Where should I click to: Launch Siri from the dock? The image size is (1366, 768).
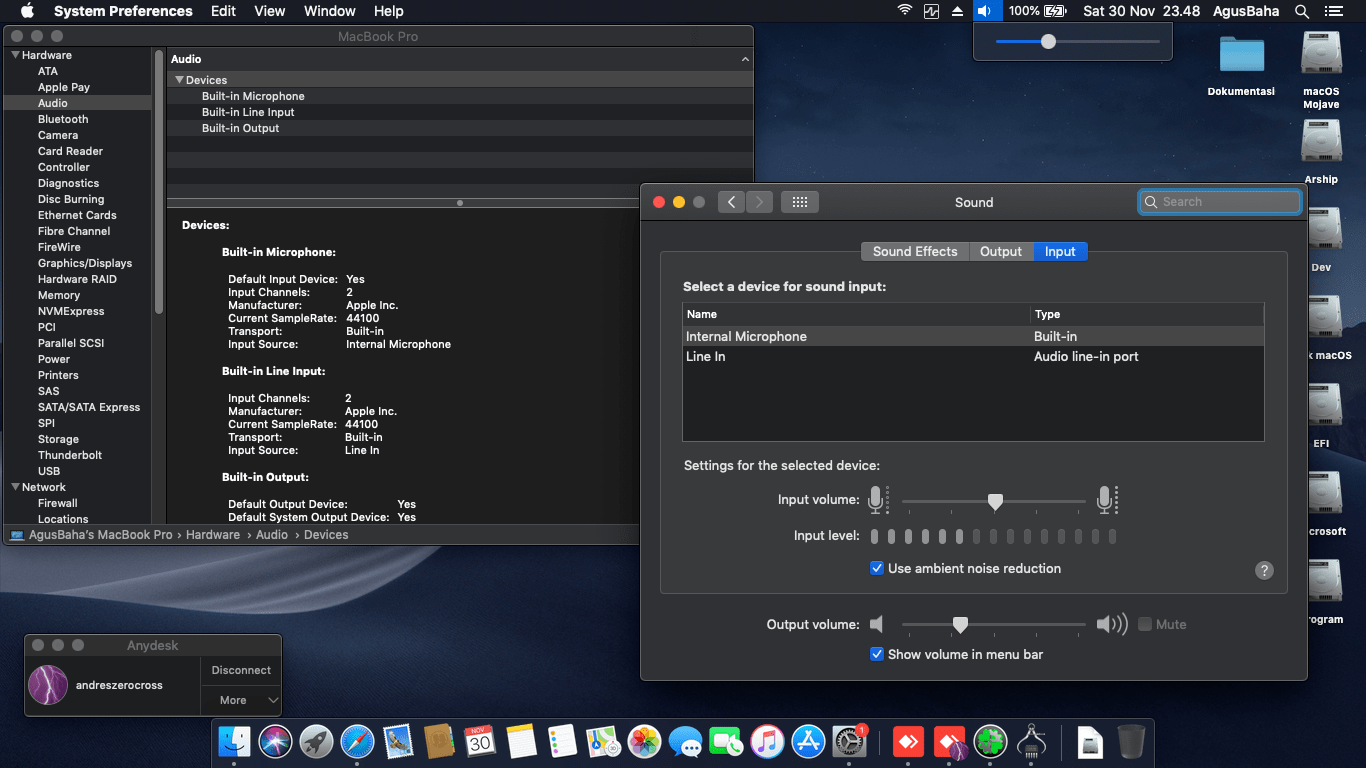(x=275, y=742)
